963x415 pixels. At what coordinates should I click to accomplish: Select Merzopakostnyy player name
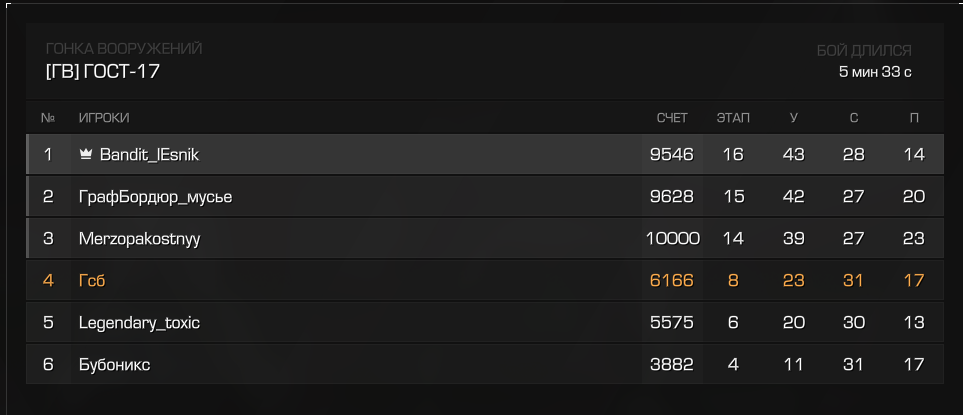click(139, 239)
